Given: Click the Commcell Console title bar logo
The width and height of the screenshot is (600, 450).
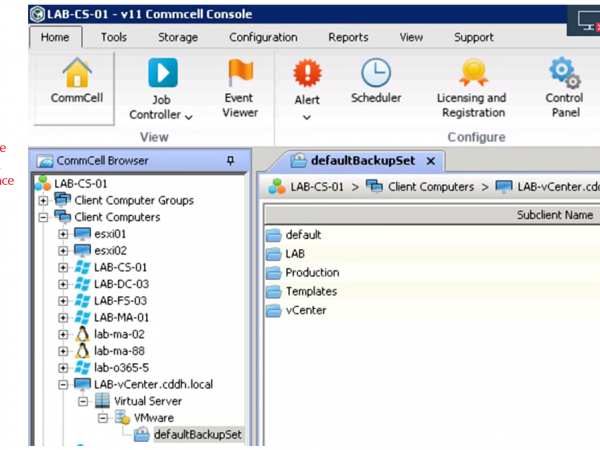Looking at the screenshot, I should pos(38,15).
